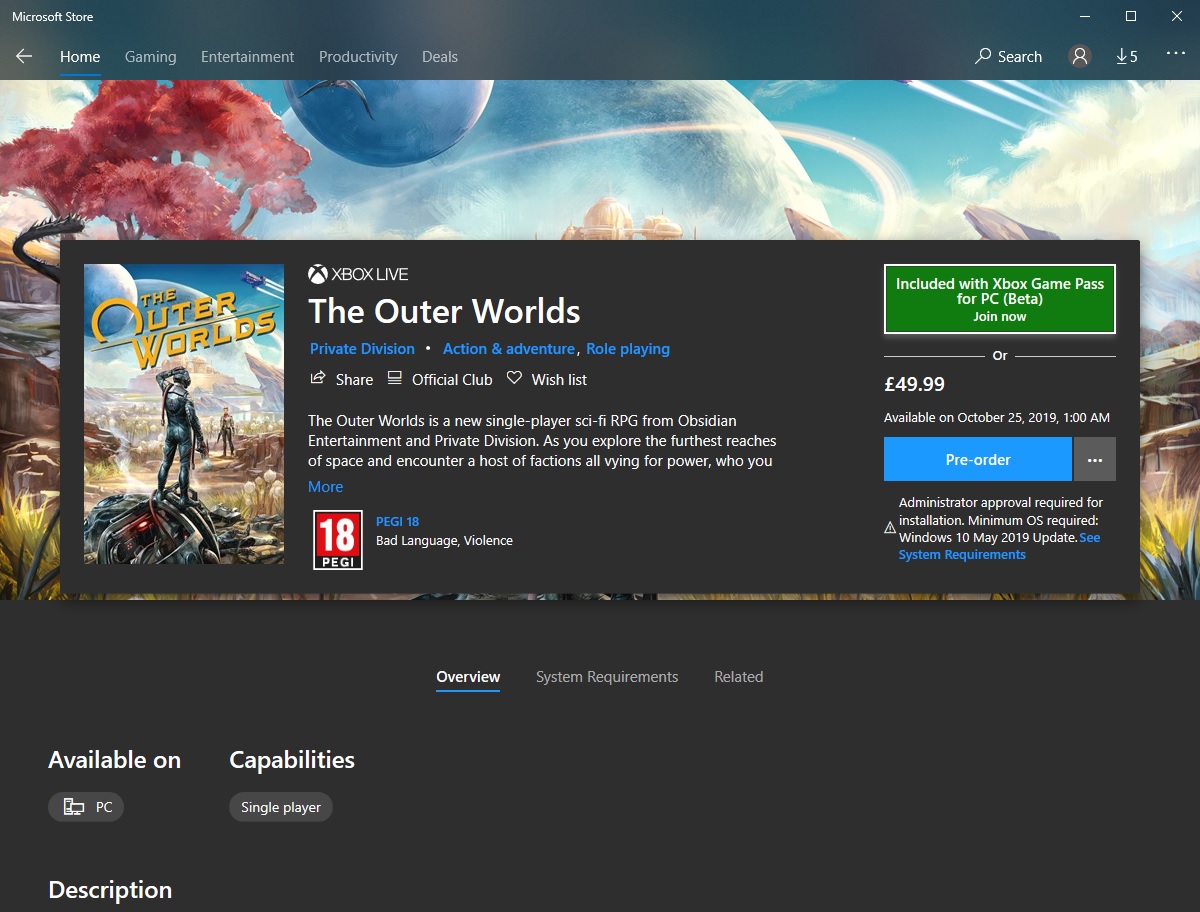This screenshot has height=912, width=1200.
Task: Click the Wish list heart icon
Action: (x=514, y=378)
